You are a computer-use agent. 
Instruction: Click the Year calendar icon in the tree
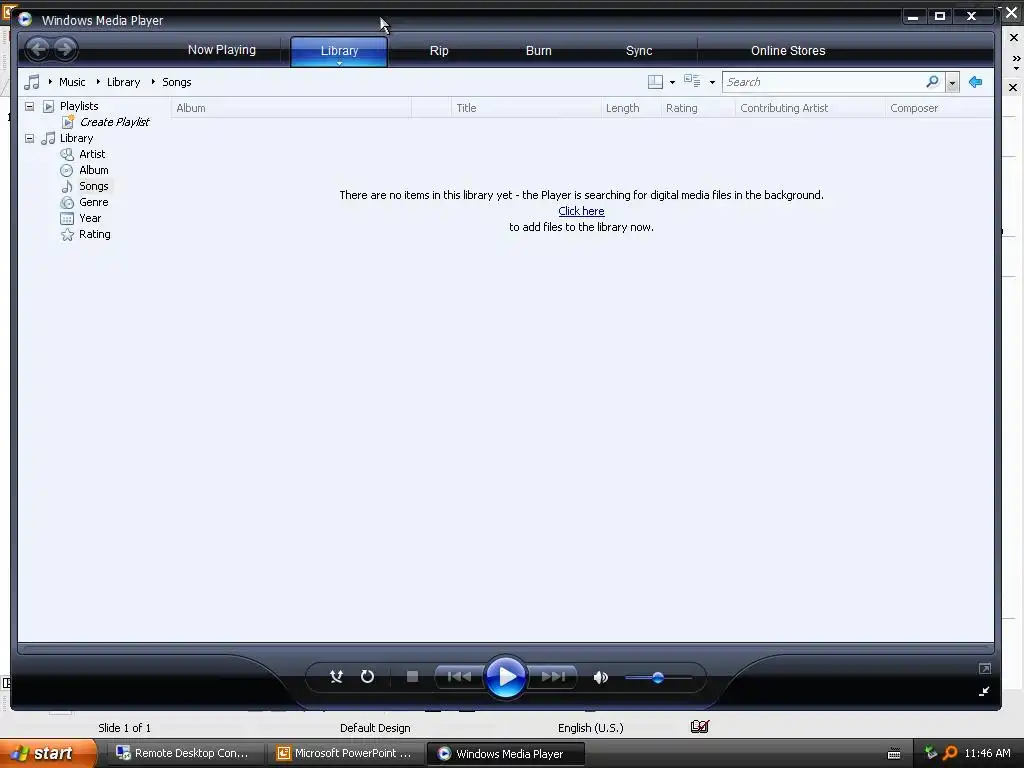pos(67,218)
